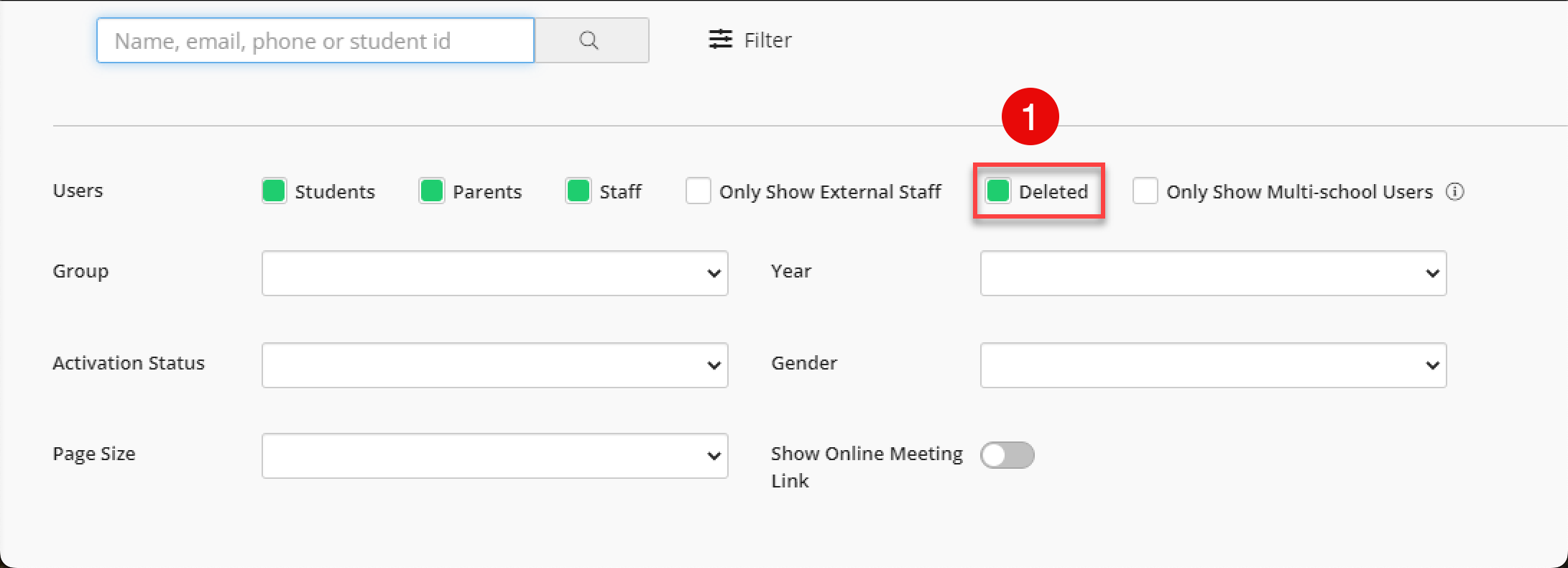Check Only Show Multi-school Users box
Screen dimensions: 1568x568
1145,191
